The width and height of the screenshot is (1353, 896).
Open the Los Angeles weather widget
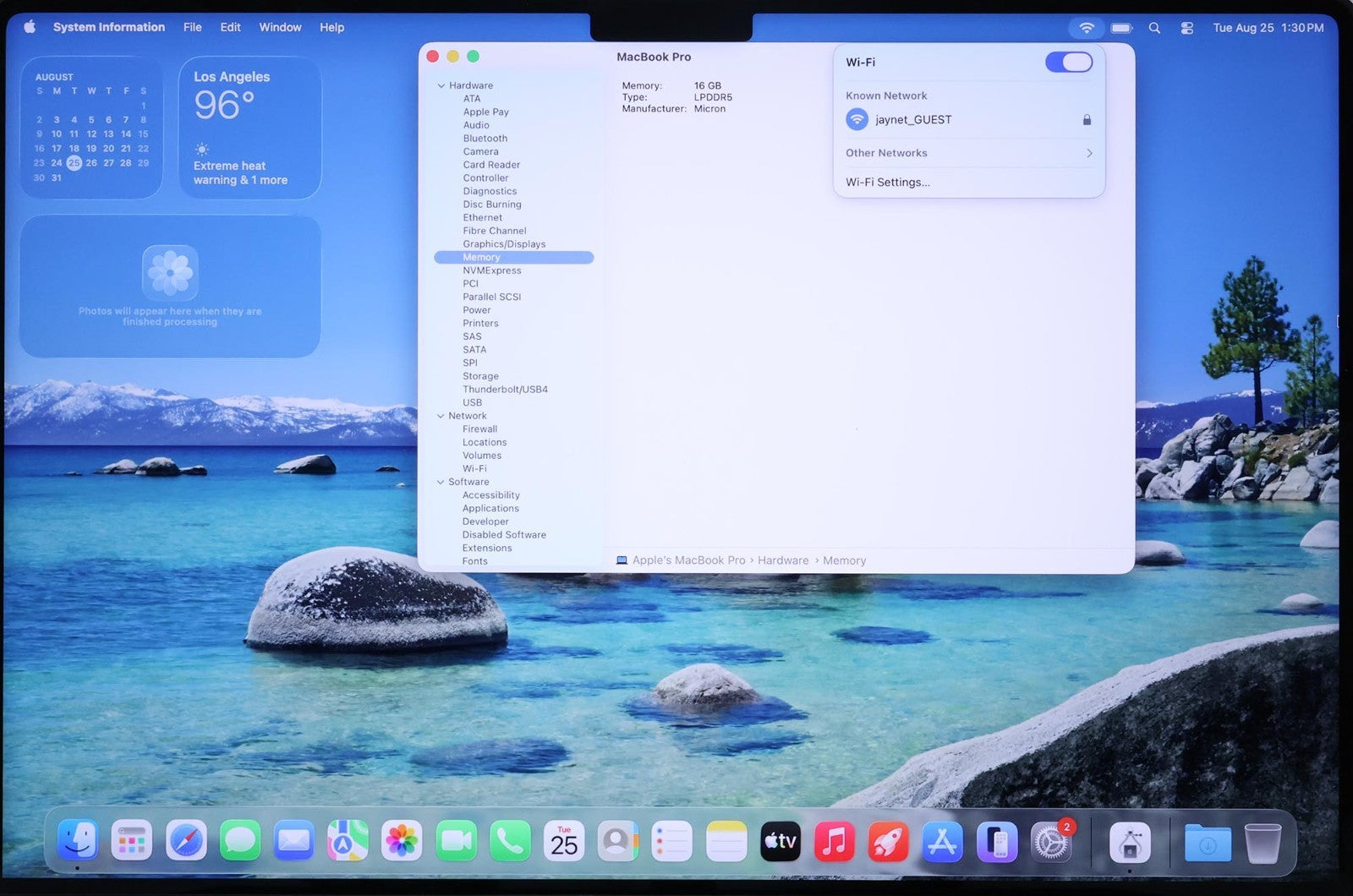250,128
